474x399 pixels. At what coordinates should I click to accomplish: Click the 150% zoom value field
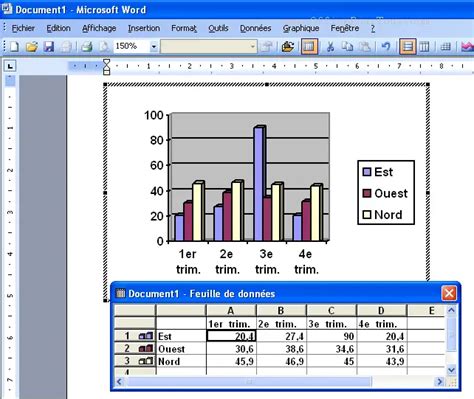[131, 46]
